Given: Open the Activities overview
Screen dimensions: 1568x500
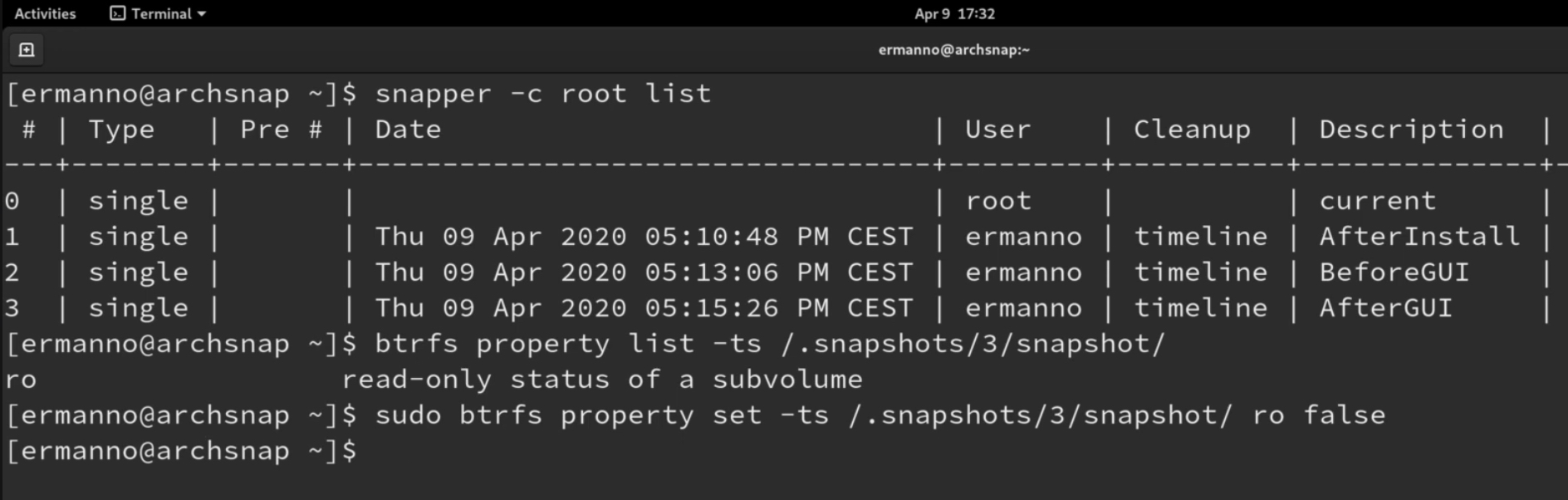Looking at the screenshot, I should (x=45, y=13).
